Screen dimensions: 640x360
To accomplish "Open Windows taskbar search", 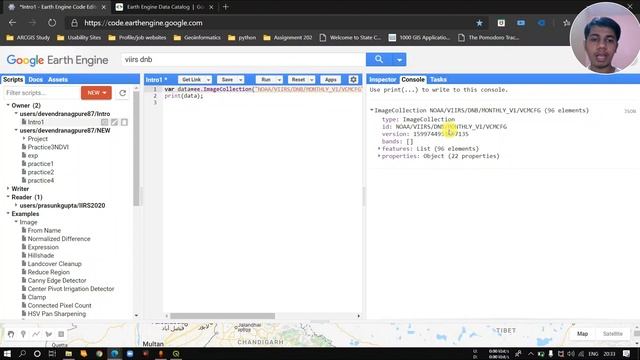I will click(x=22, y=353).
